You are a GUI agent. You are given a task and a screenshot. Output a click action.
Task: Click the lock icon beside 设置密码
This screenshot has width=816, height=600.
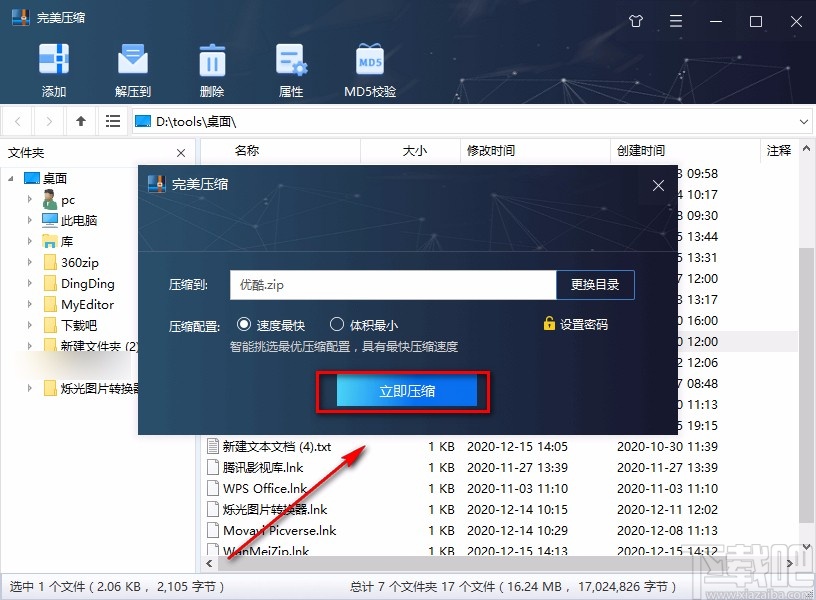tap(549, 324)
